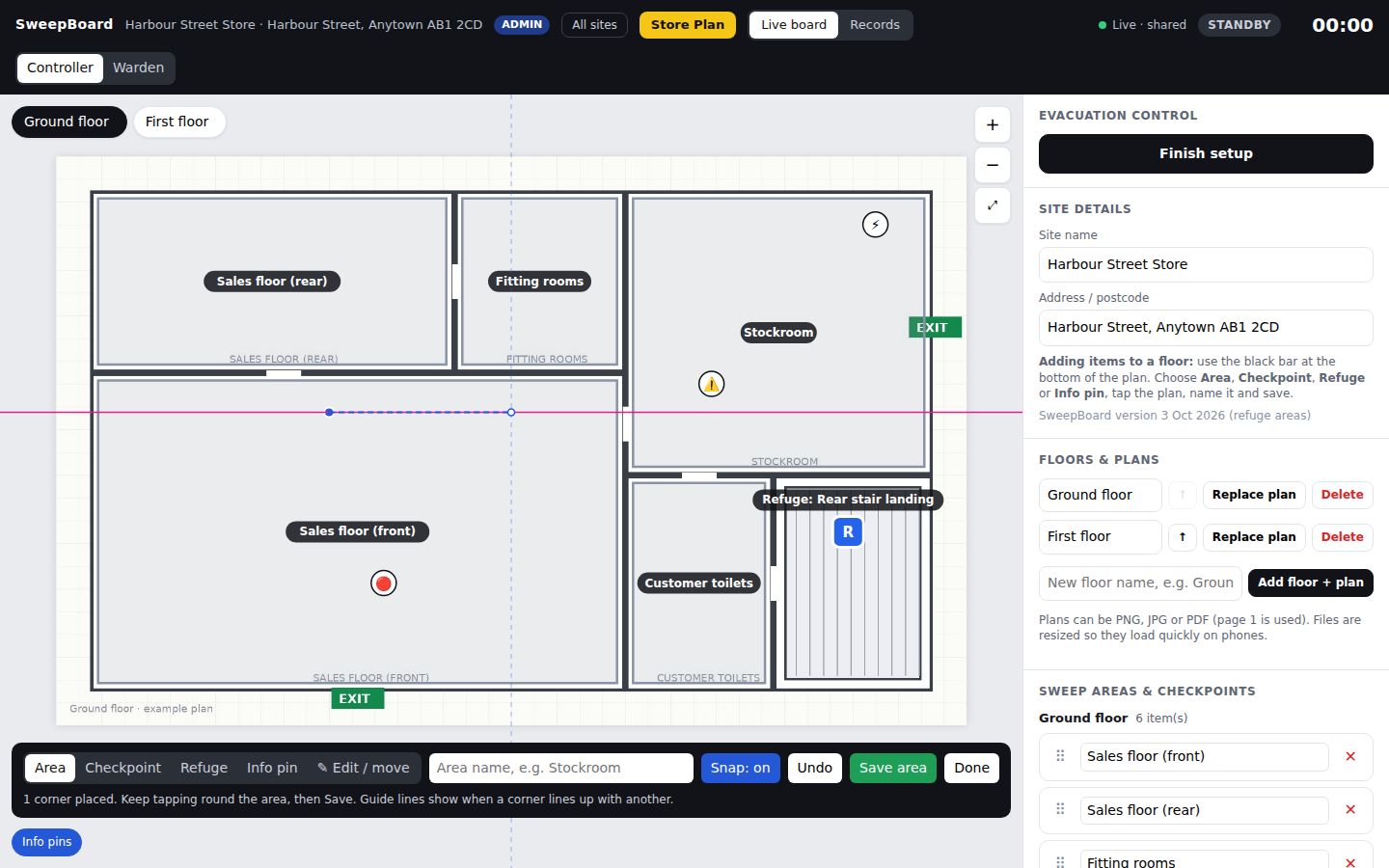
Task: Click the New floor name field
Action: point(1140,583)
